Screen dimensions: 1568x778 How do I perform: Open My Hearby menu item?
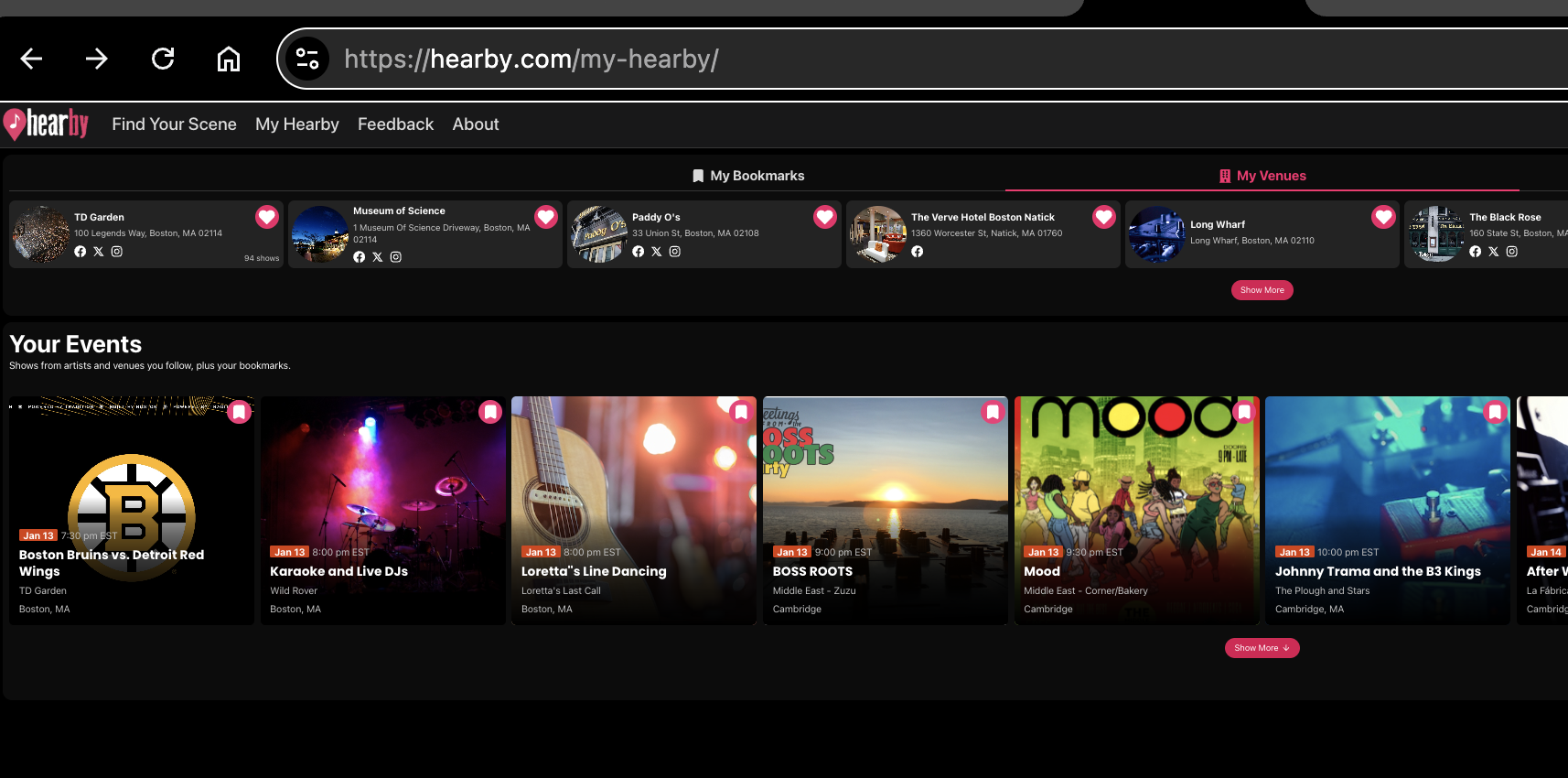(297, 124)
